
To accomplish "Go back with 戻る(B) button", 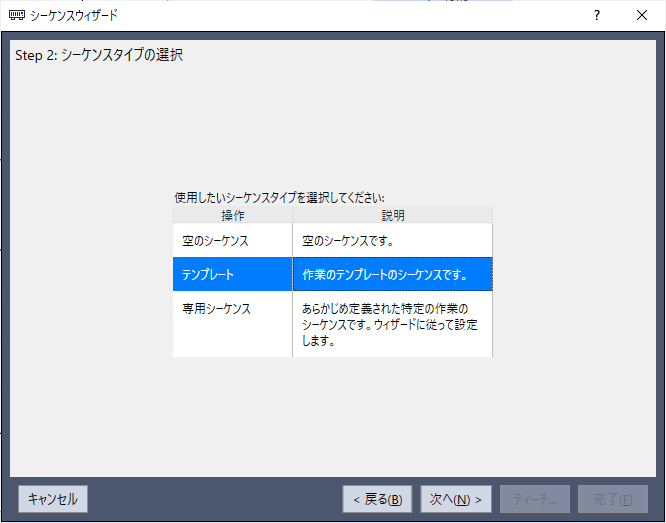I will click(x=377, y=499).
